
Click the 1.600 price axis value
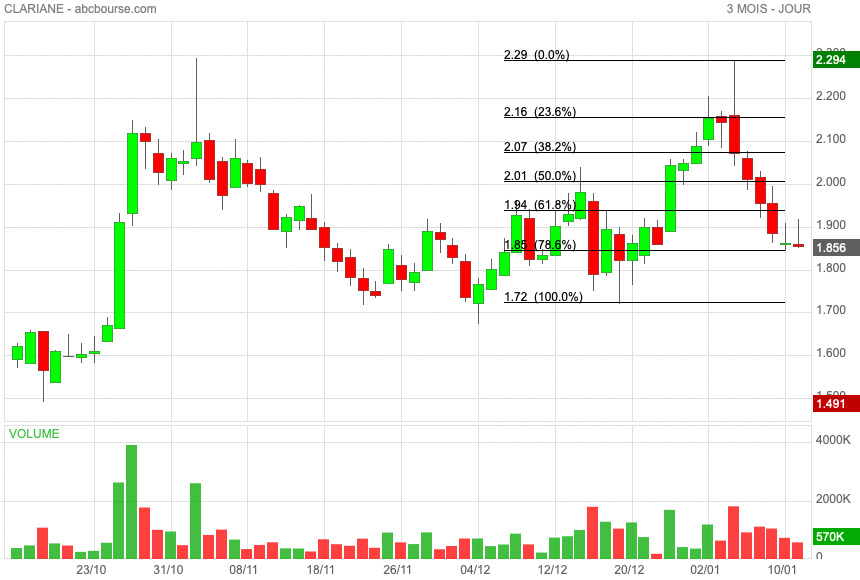pos(831,353)
